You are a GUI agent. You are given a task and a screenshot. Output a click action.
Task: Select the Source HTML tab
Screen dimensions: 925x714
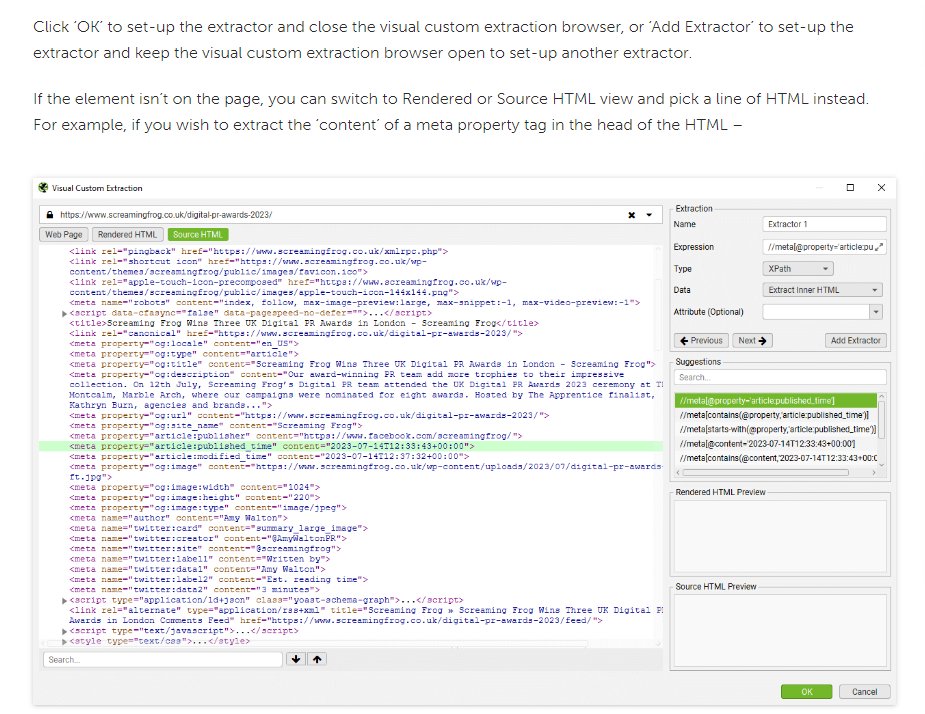pyautogui.click(x=198, y=234)
